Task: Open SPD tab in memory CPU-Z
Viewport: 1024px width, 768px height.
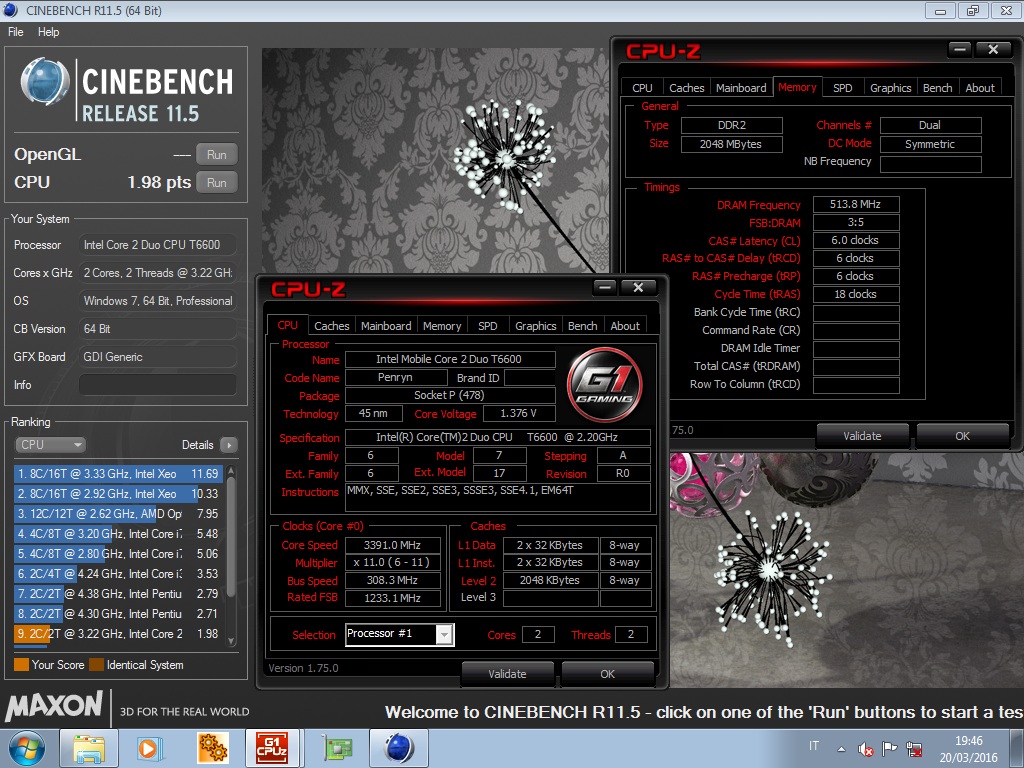Action: coord(842,88)
